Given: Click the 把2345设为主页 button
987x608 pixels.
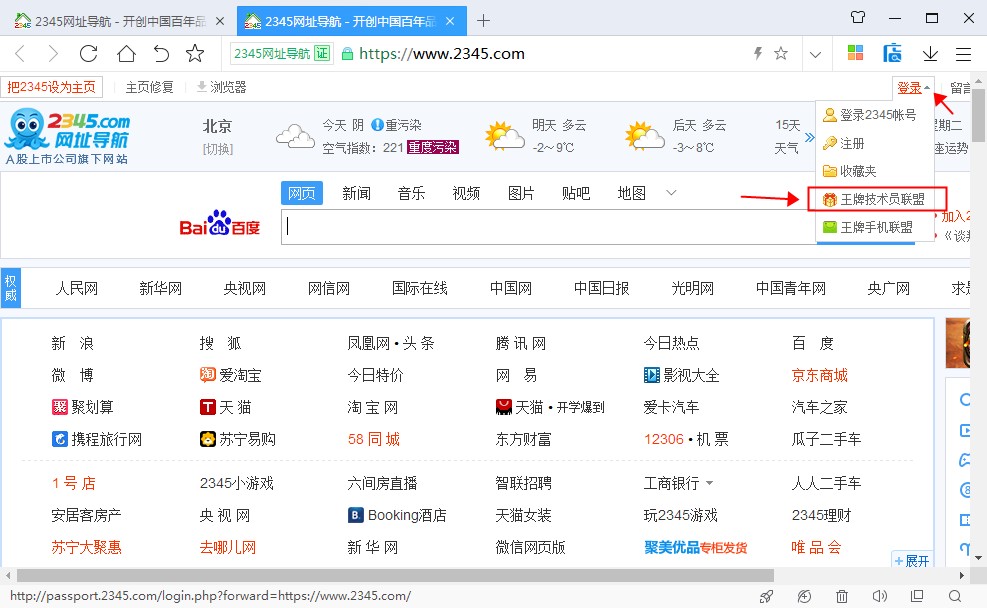Looking at the screenshot, I should click(53, 87).
